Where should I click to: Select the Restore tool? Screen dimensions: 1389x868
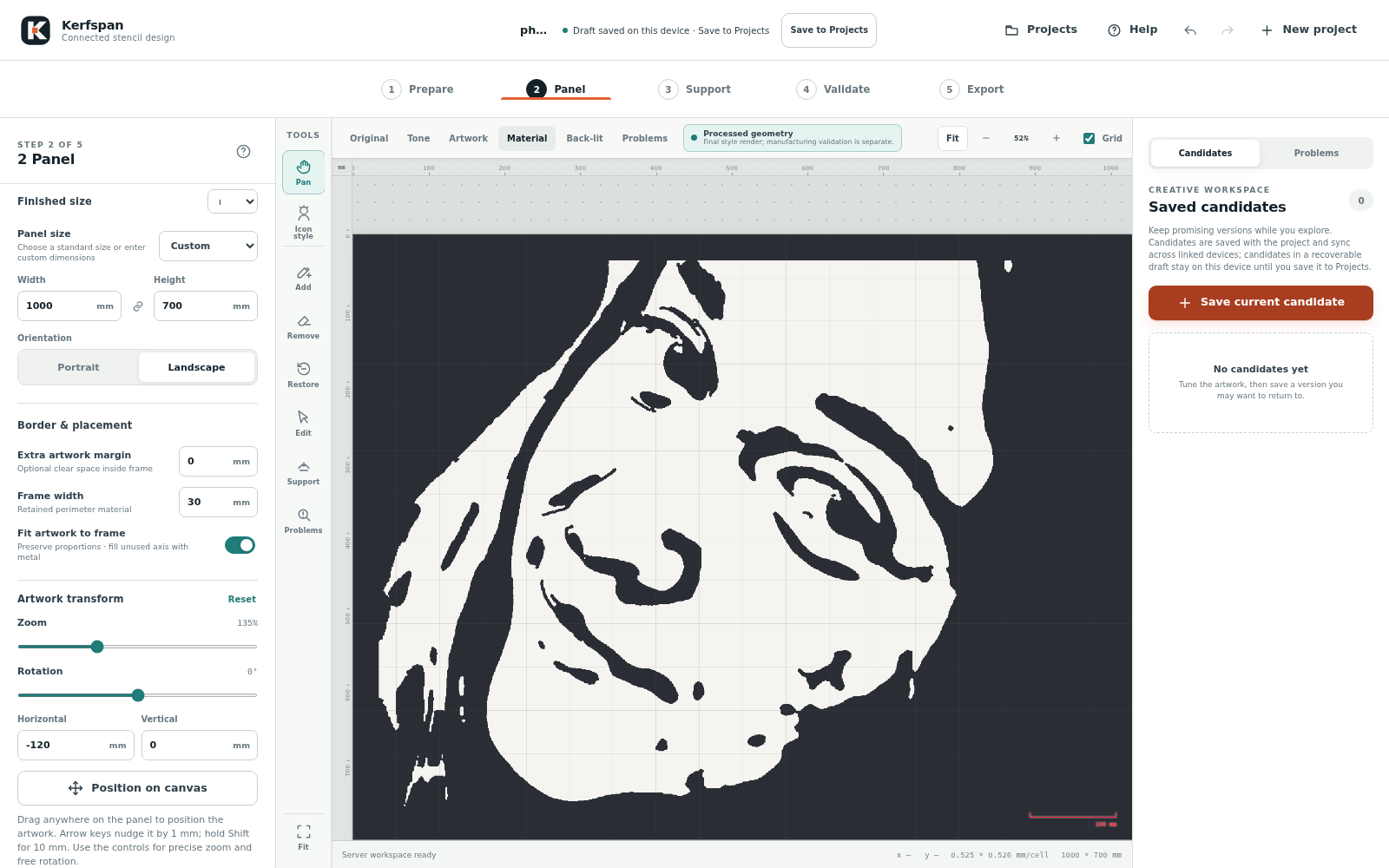click(303, 376)
